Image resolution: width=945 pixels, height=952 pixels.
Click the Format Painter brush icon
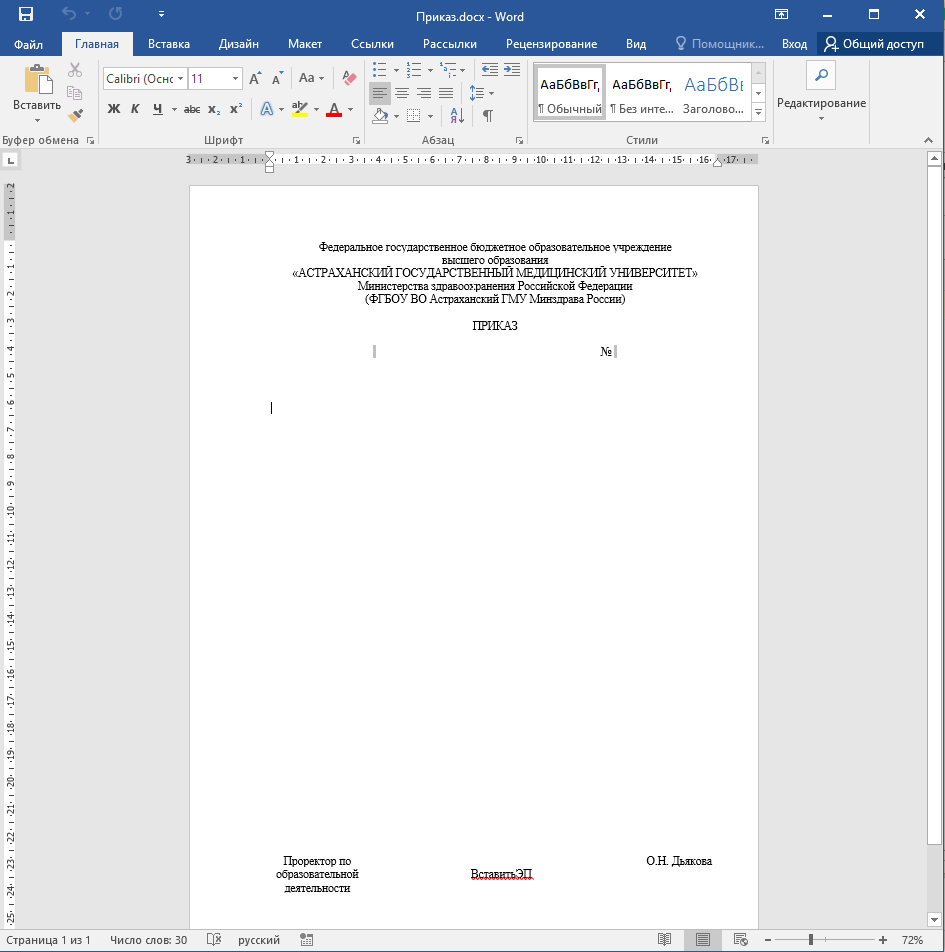tap(76, 116)
